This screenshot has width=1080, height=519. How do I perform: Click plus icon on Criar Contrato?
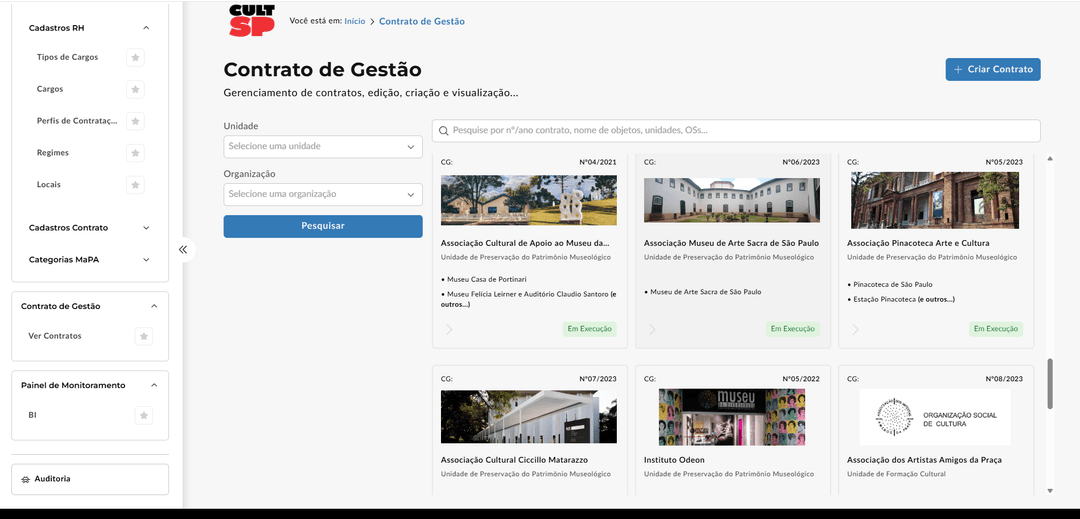point(958,70)
